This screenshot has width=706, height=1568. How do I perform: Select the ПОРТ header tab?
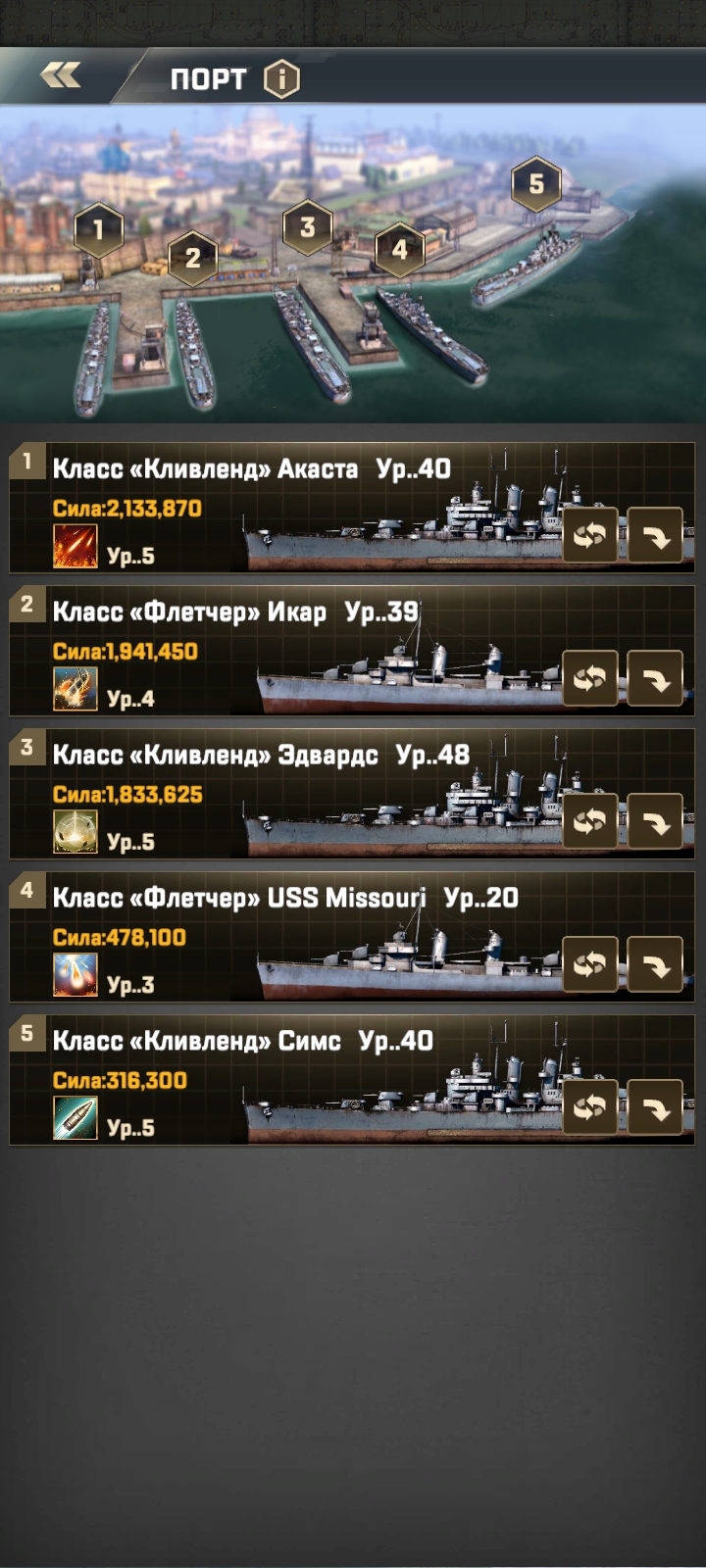[x=208, y=78]
